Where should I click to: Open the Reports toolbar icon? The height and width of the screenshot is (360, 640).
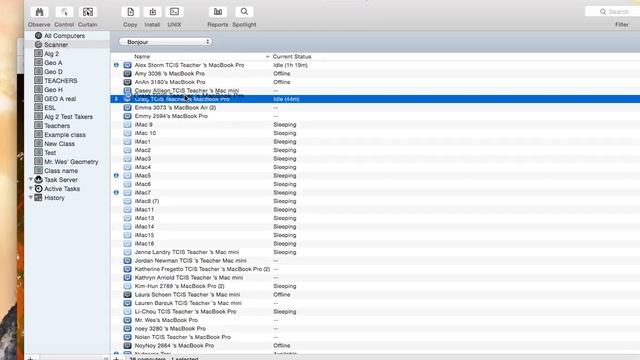218,12
